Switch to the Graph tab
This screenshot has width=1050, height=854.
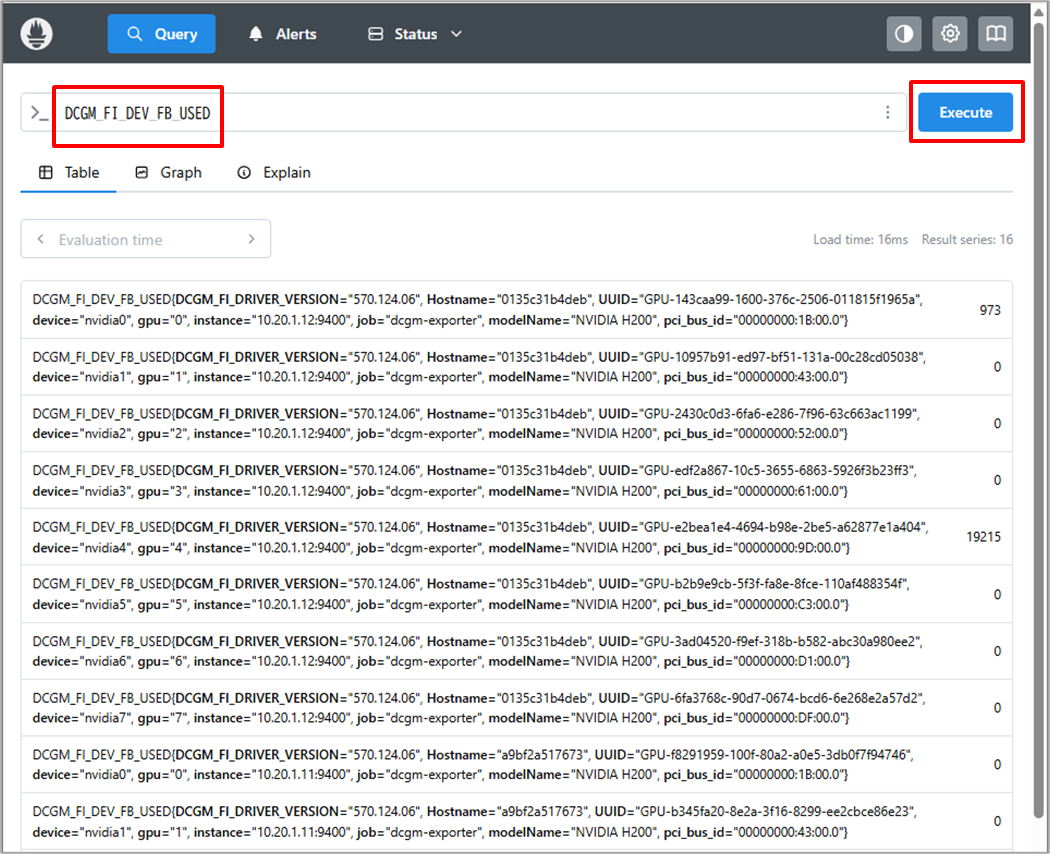click(168, 173)
